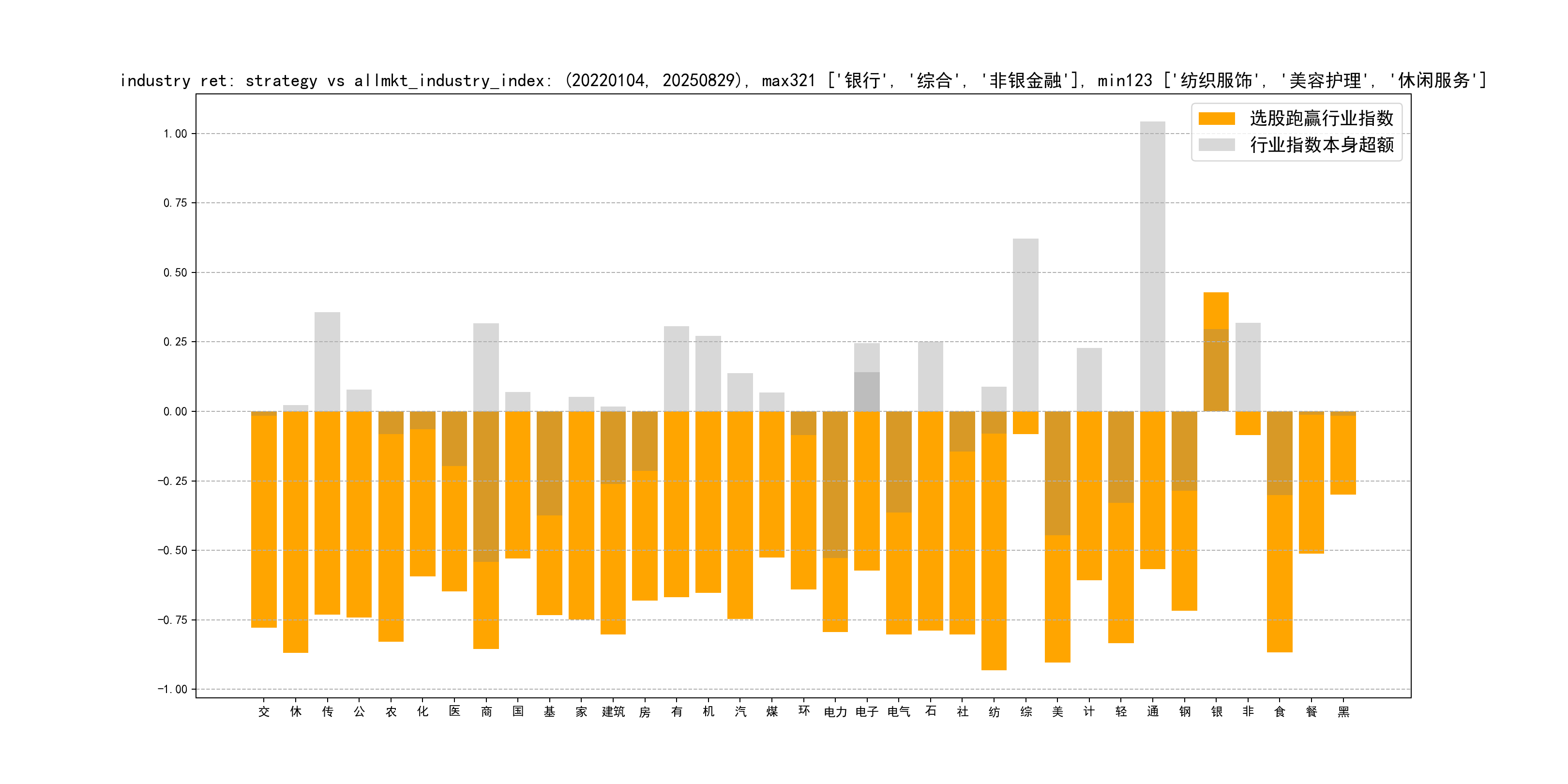Viewport: 1568px width, 784px height.
Task: Click the gray bar above the 非 label
Action: 1248,366
